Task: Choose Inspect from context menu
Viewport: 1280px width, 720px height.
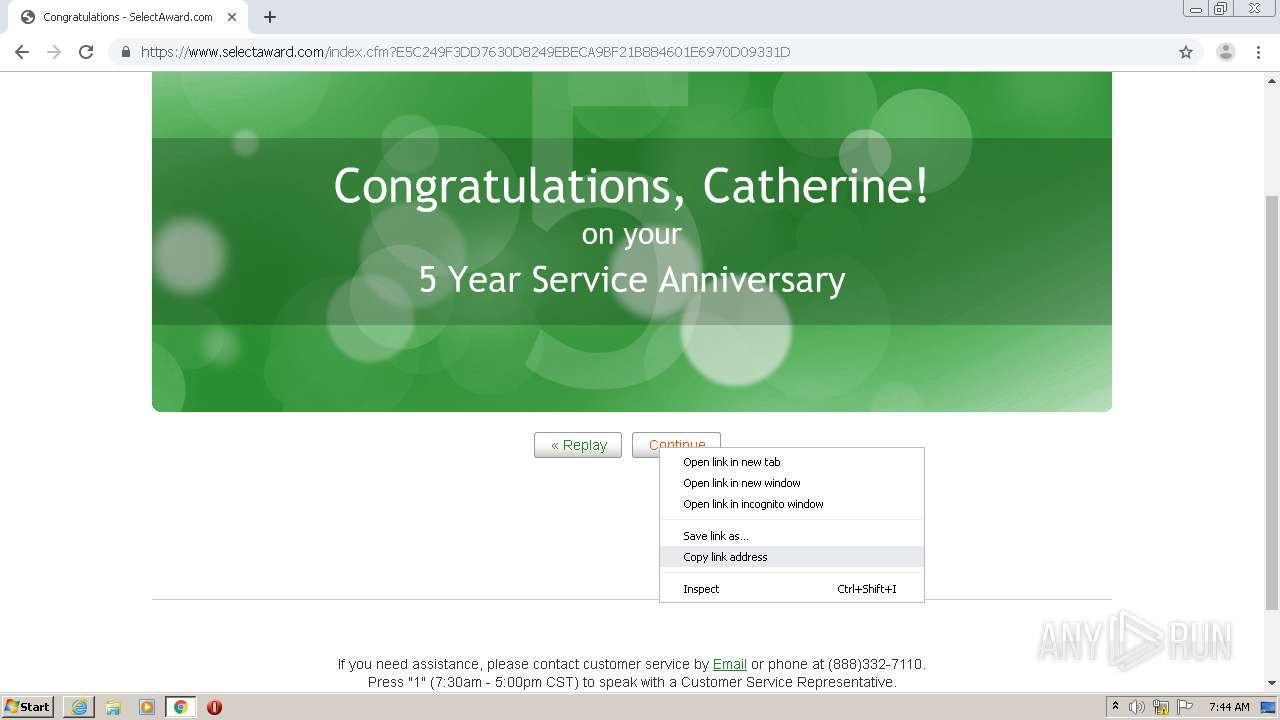Action: (x=792, y=589)
